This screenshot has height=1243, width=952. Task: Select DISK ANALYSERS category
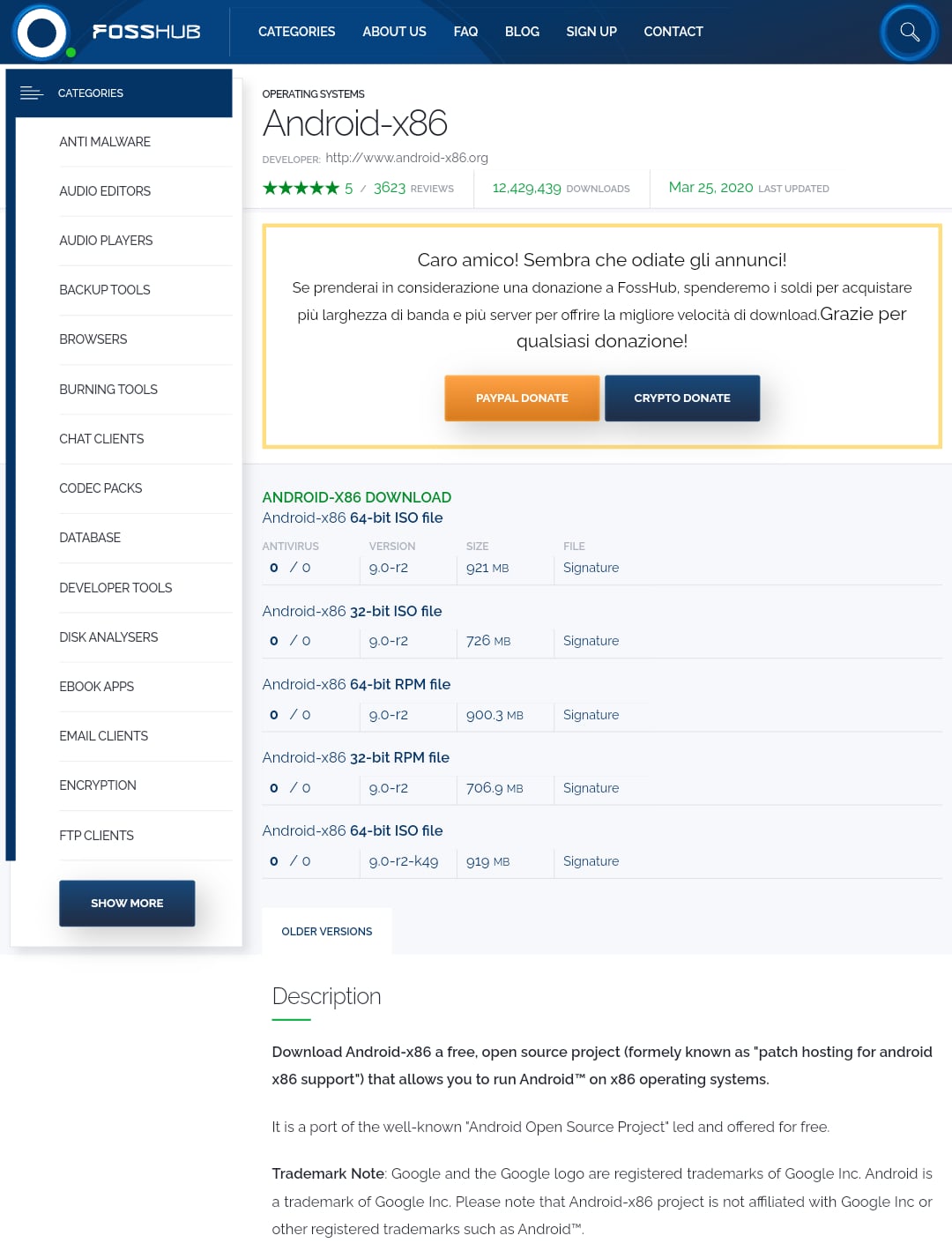point(108,637)
